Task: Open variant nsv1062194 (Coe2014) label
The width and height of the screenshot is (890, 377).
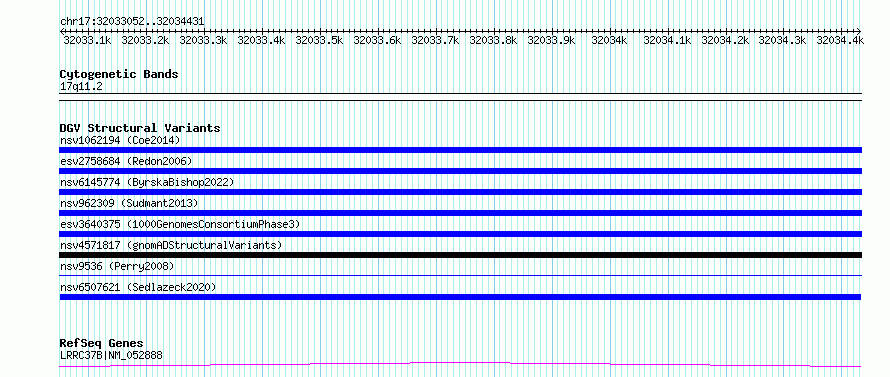Action: tap(120, 140)
